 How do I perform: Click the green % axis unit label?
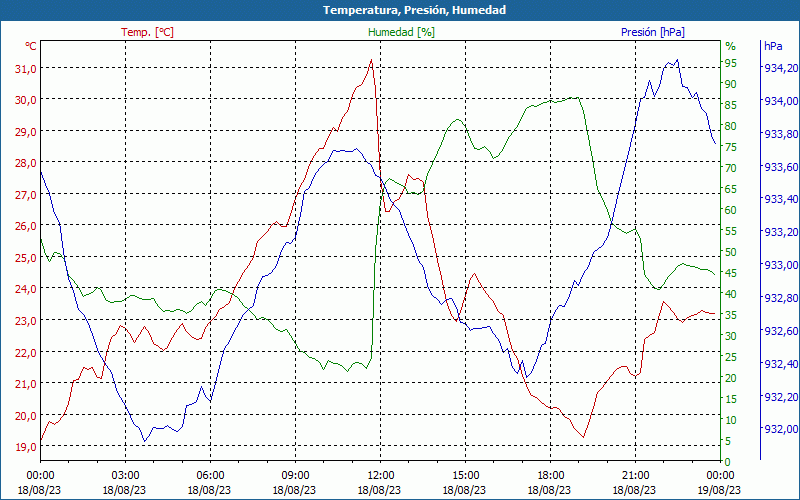click(731, 46)
